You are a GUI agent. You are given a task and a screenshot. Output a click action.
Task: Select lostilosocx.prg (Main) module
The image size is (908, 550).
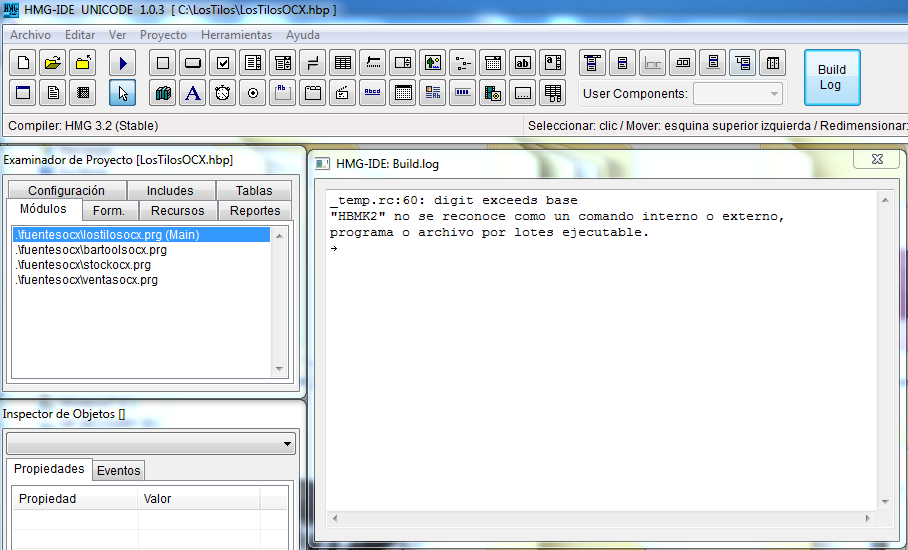(141, 234)
